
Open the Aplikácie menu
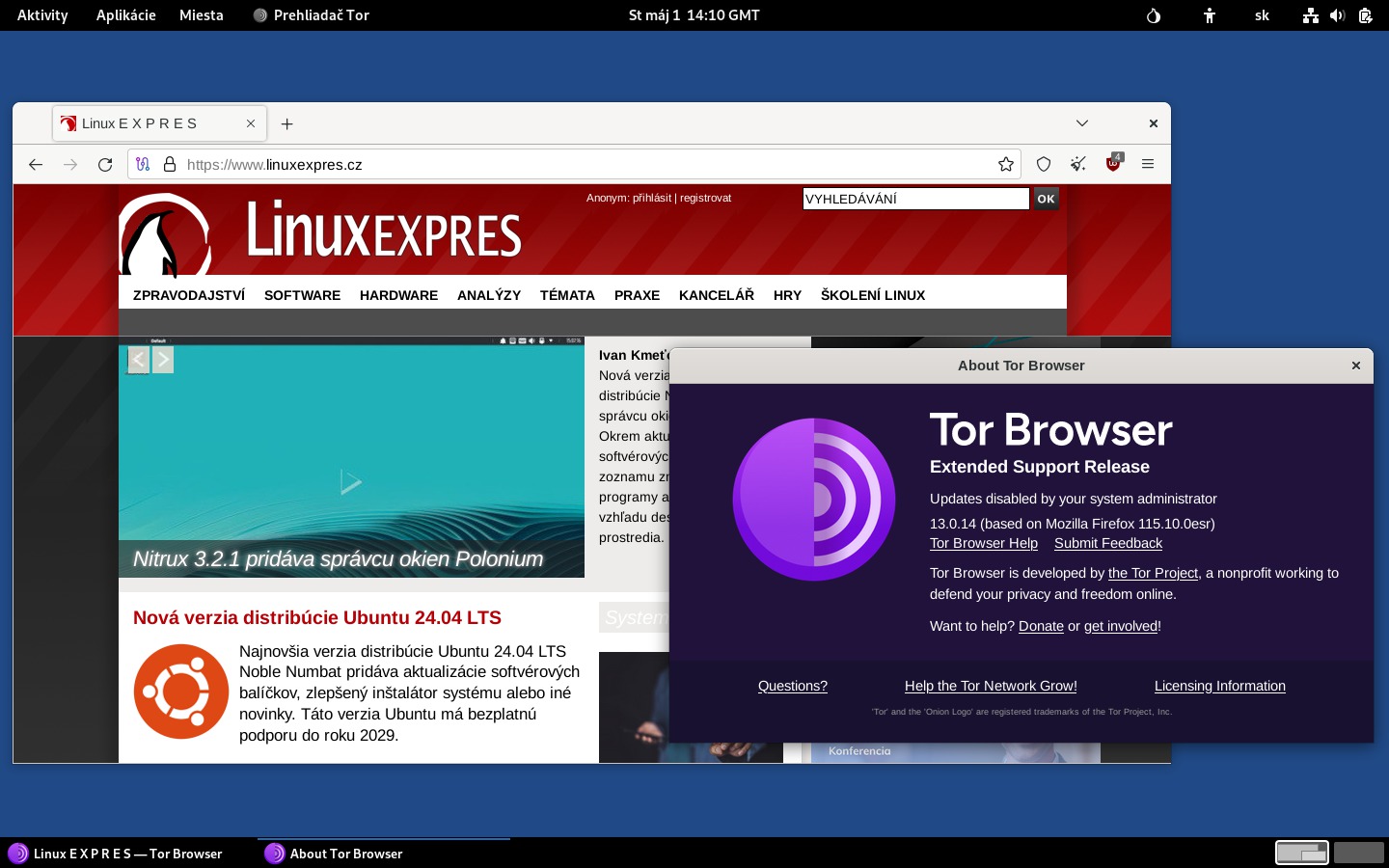126,15
